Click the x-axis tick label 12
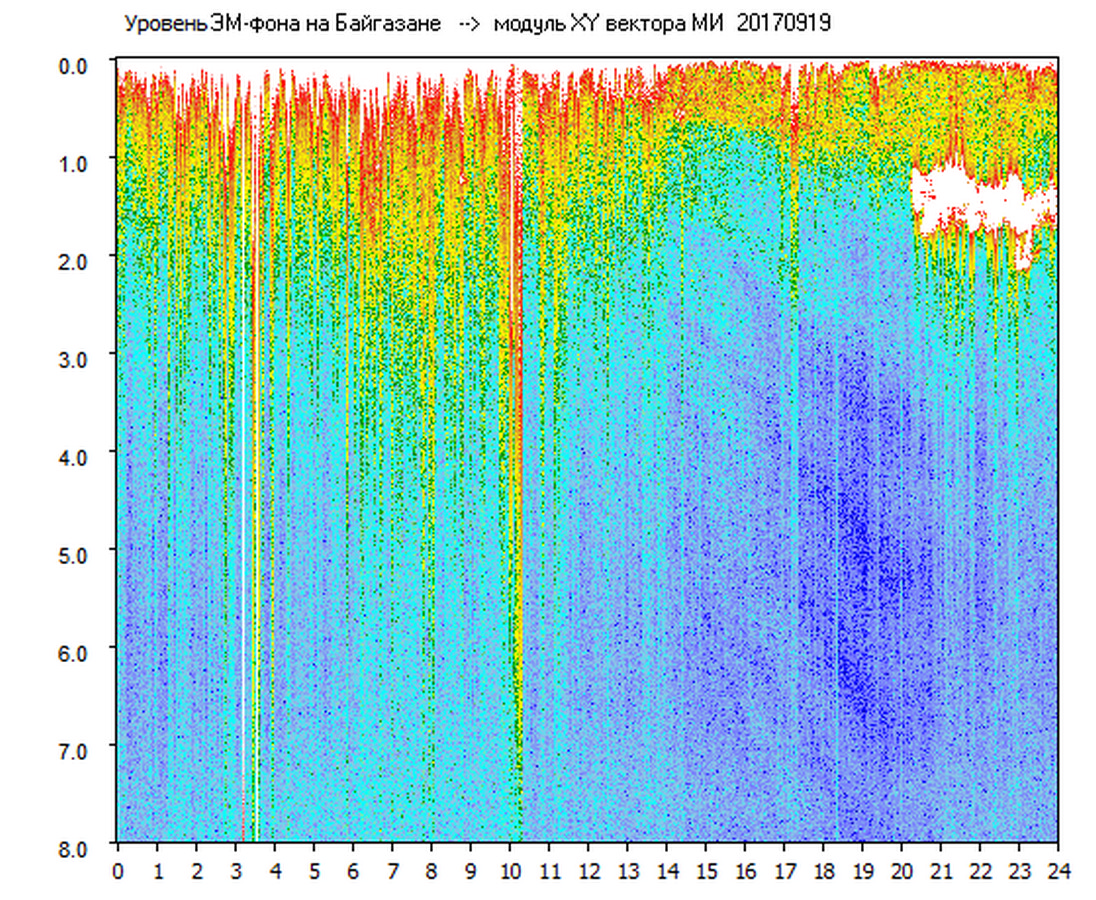The image size is (1096, 900). click(x=588, y=871)
